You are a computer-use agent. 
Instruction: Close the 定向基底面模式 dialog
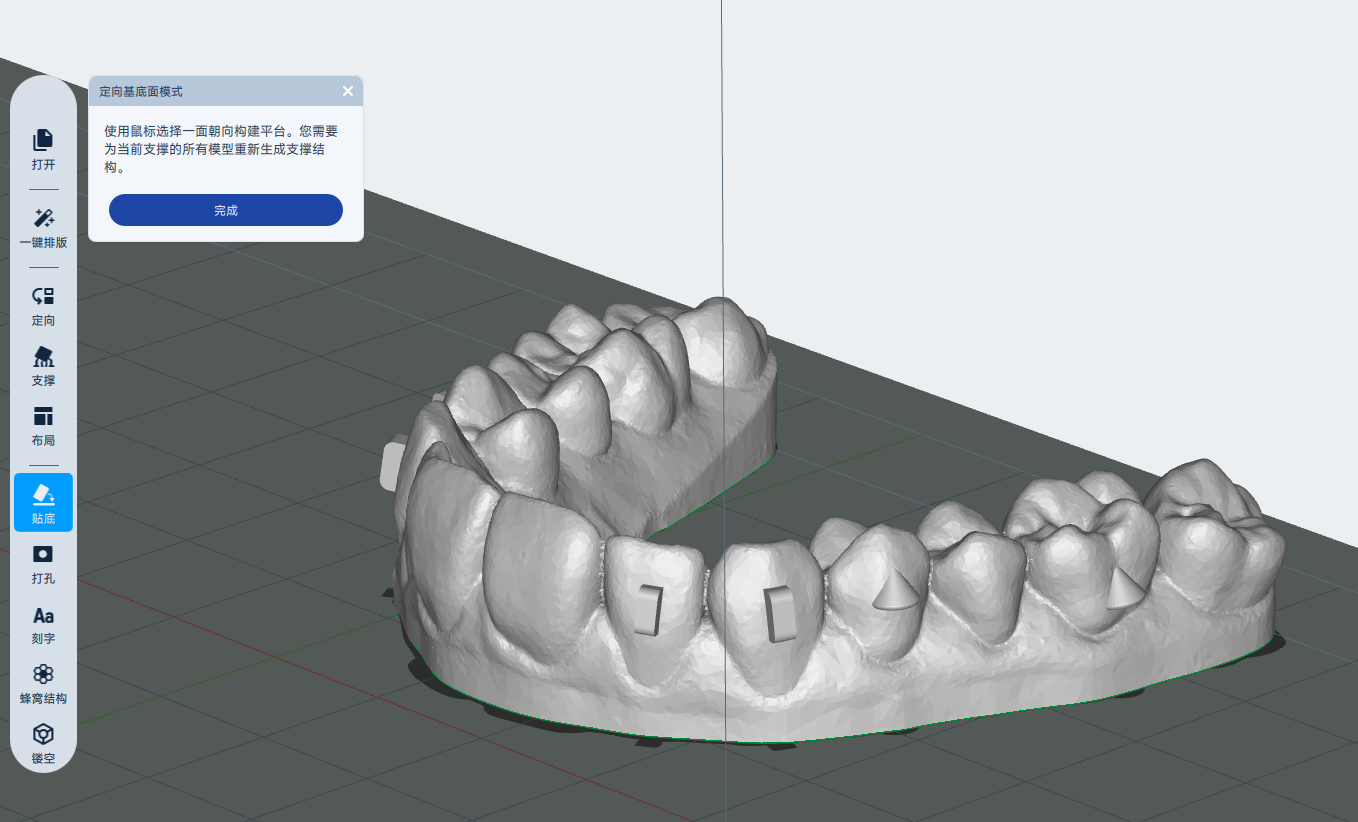coord(348,91)
